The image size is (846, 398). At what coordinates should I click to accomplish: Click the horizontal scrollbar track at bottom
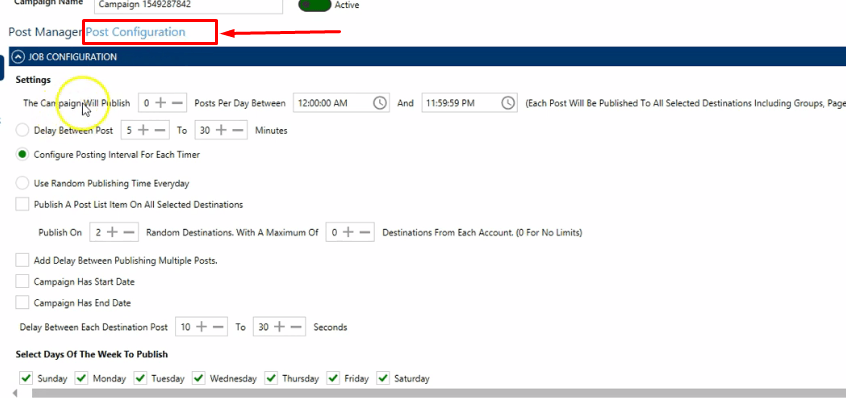point(438,393)
